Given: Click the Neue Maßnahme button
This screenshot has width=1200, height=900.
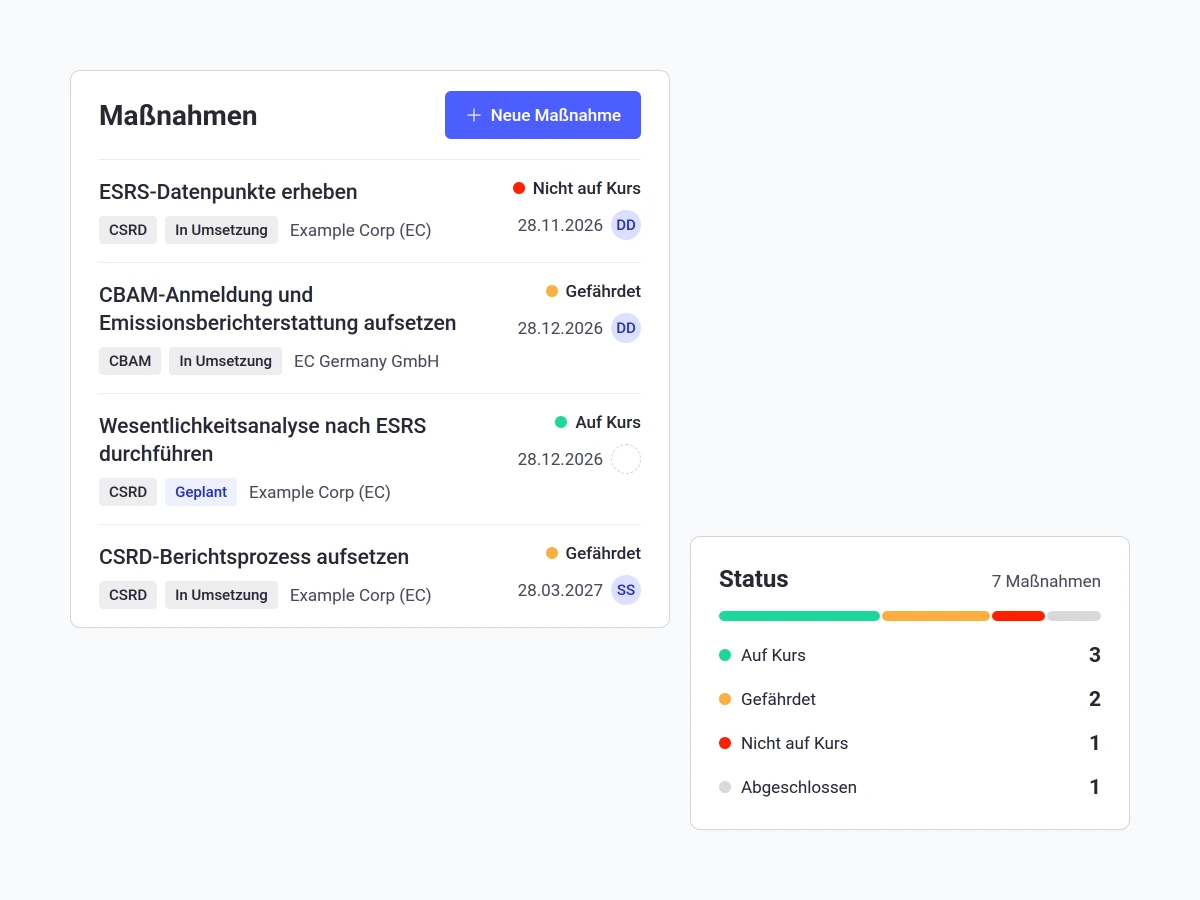Looking at the screenshot, I should coord(543,115).
